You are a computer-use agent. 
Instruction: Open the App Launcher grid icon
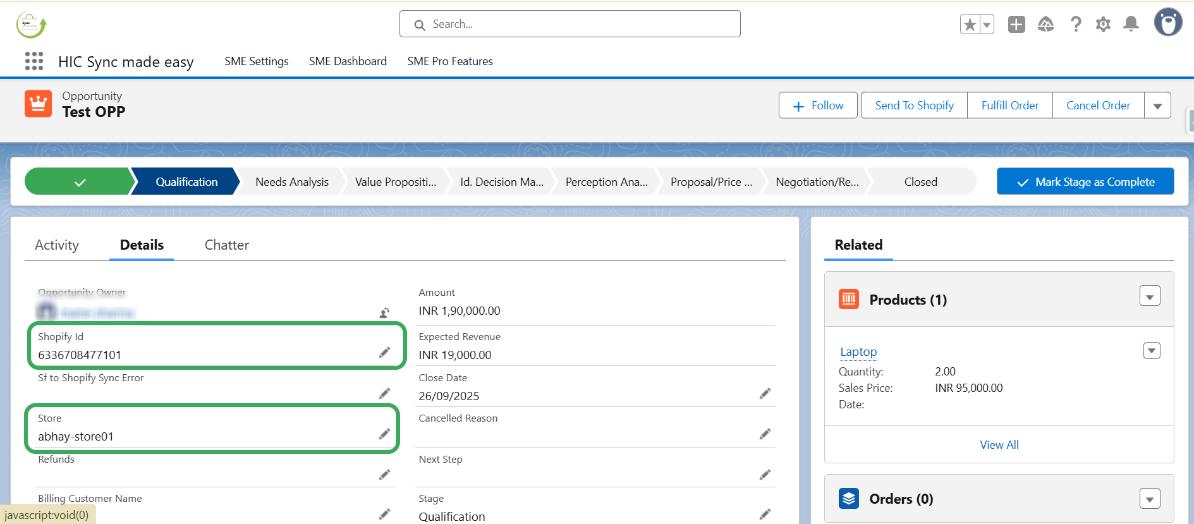[x=34, y=61]
